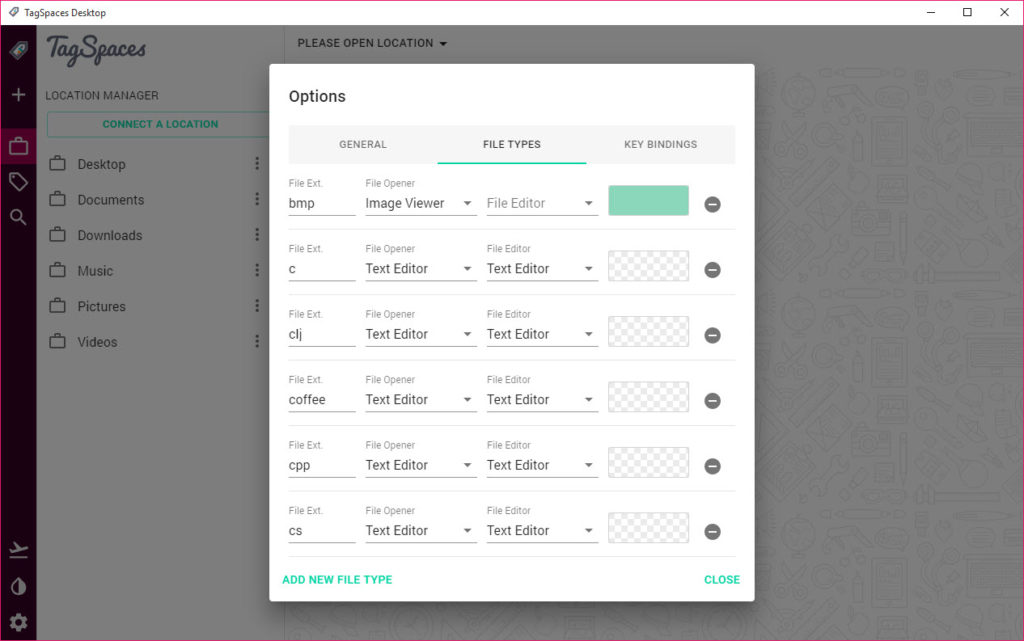Click the coffee file extension field
The height and width of the screenshot is (641, 1024).
pos(321,400)
